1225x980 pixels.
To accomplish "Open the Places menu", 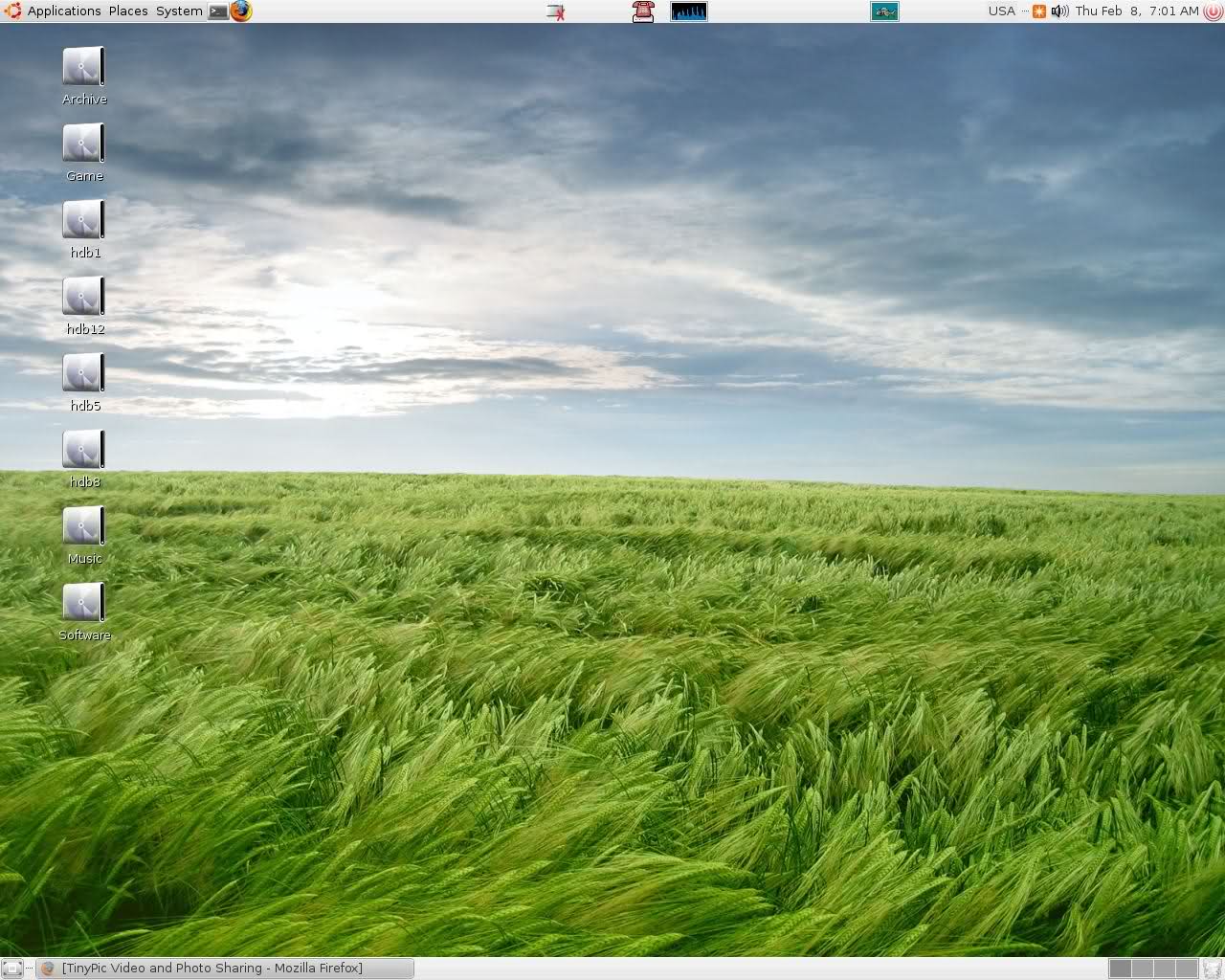I will pyautogui.click(x=128, y=11).
